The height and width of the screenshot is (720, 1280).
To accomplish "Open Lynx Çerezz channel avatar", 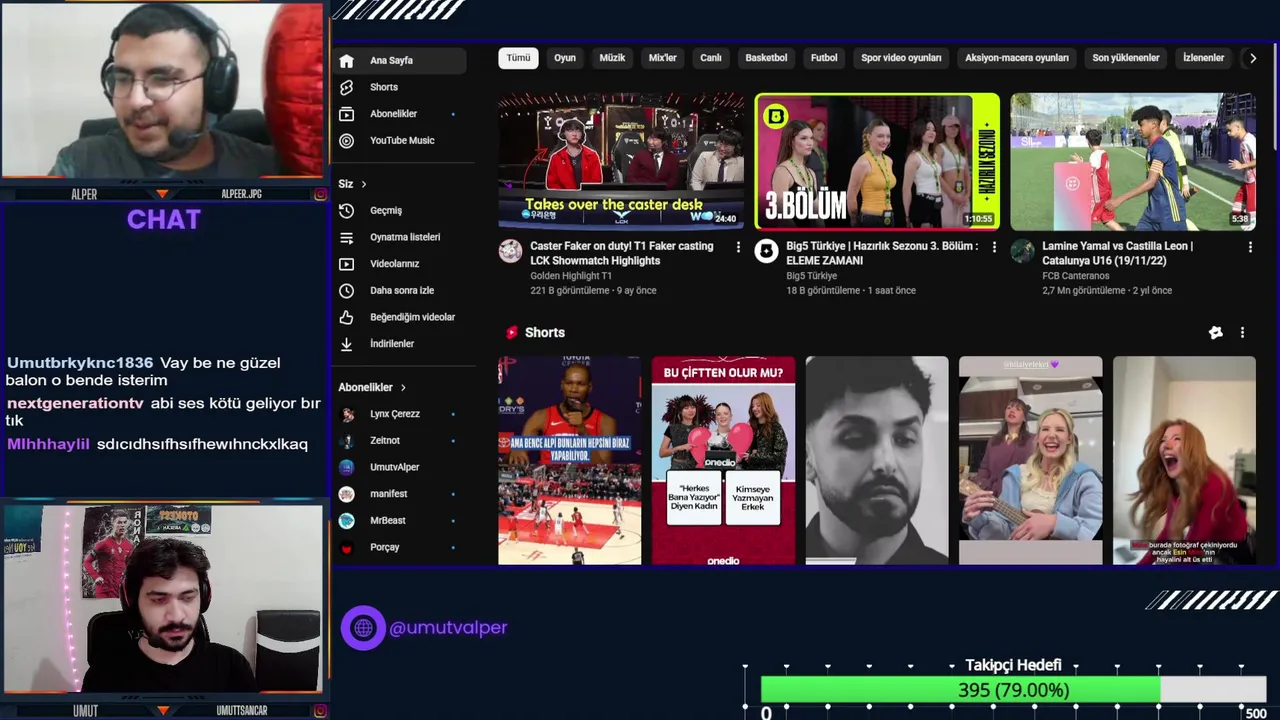I will 346,414.
